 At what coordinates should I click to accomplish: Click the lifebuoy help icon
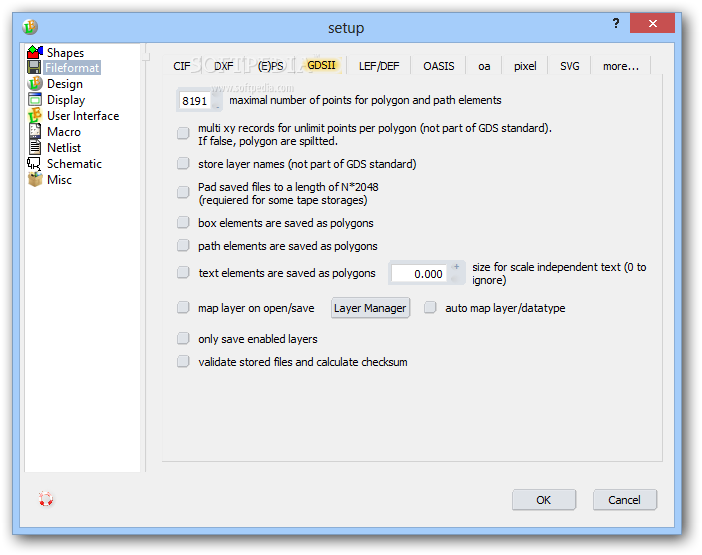(46, 499)
